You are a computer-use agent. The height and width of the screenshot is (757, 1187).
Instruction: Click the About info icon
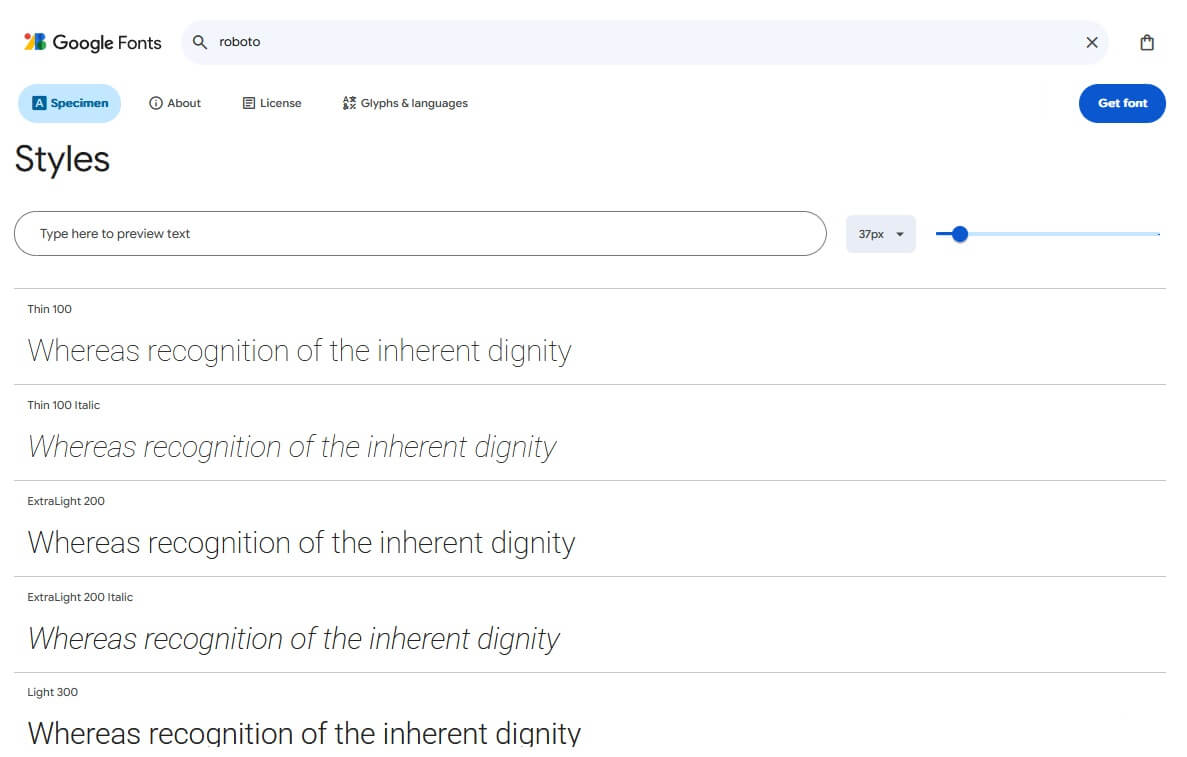(156, 104)
